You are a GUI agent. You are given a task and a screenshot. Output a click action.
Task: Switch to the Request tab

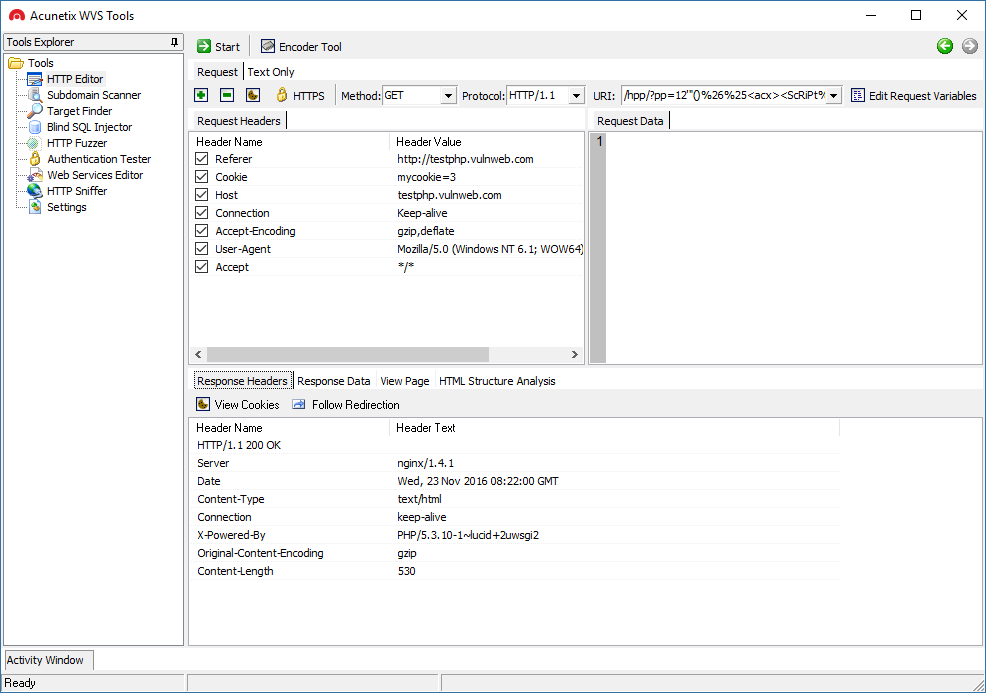click(217, 72)
